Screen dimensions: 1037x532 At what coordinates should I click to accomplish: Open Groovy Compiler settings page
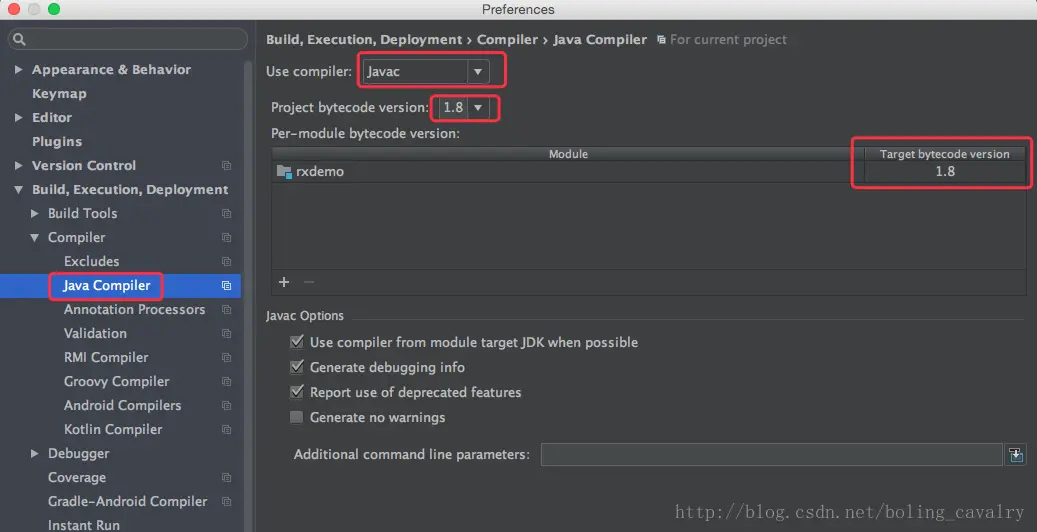[x=116, y=381]
